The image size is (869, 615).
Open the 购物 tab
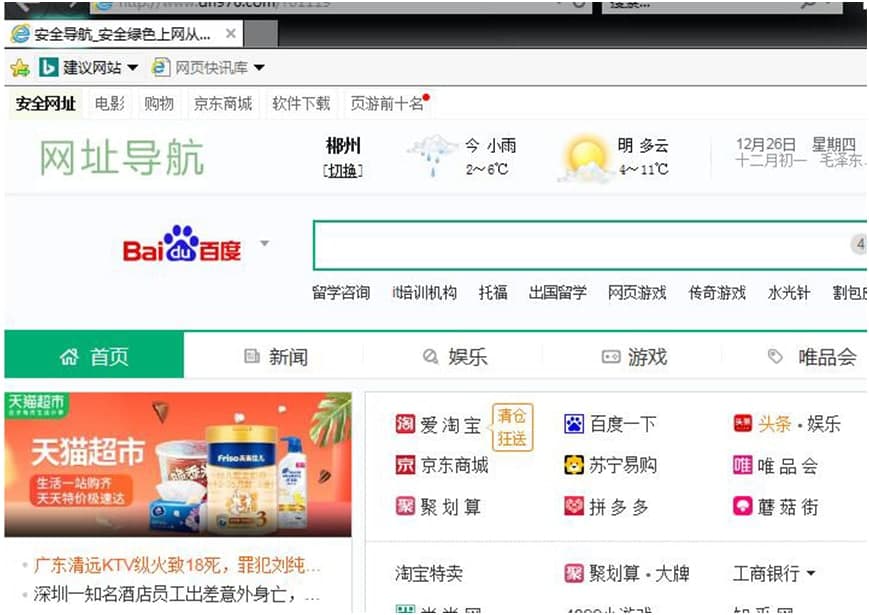tap(159, 104)
